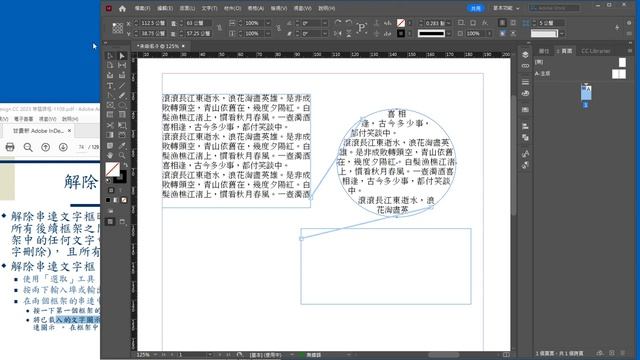The width and height of the screenshot is (640, 360).
Task: Click next page arrow in PDF window
Action: (63, 147)
